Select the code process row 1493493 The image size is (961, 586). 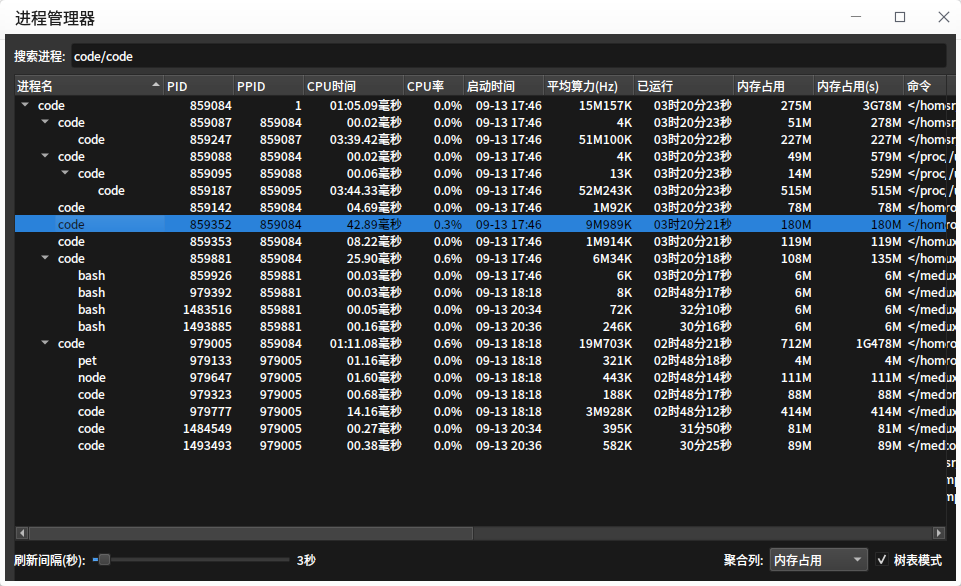(480, 446)
